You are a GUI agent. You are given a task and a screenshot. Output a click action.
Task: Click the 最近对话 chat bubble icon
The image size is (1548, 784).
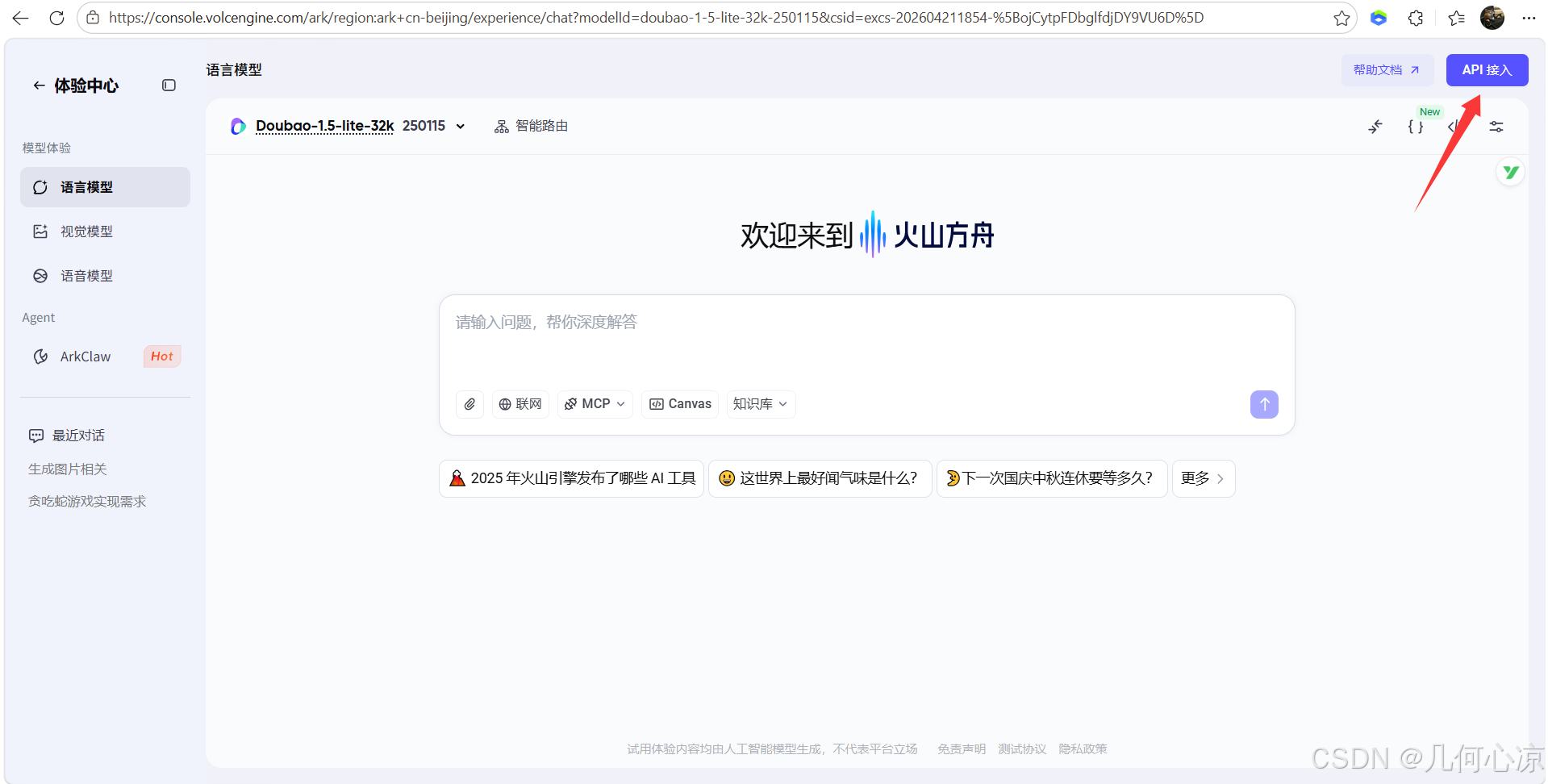(x=36, y=436)
